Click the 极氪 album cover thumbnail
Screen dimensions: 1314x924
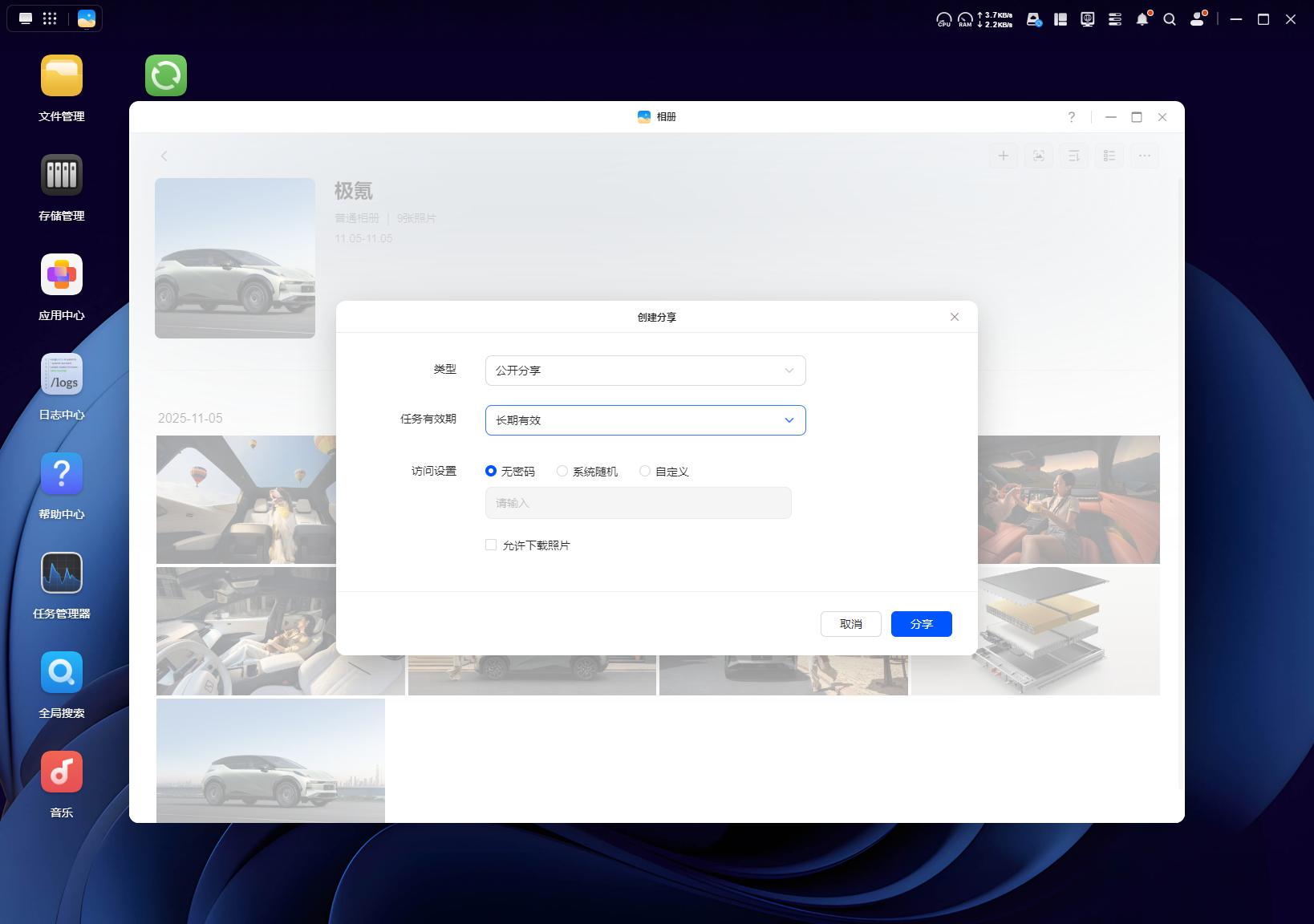pos(235,258)
